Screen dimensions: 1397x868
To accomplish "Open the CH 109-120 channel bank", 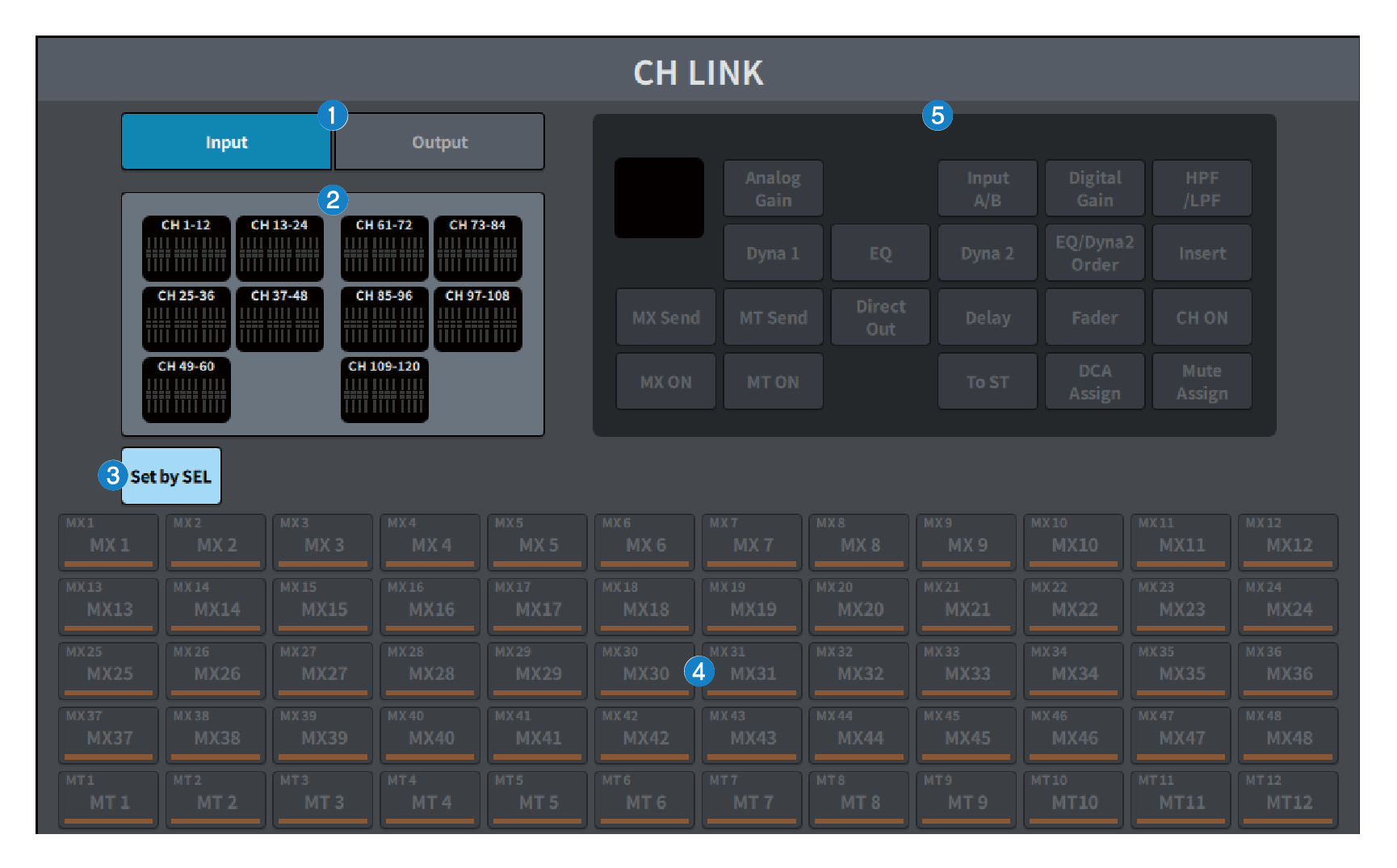I will click(x=384, y=389).
